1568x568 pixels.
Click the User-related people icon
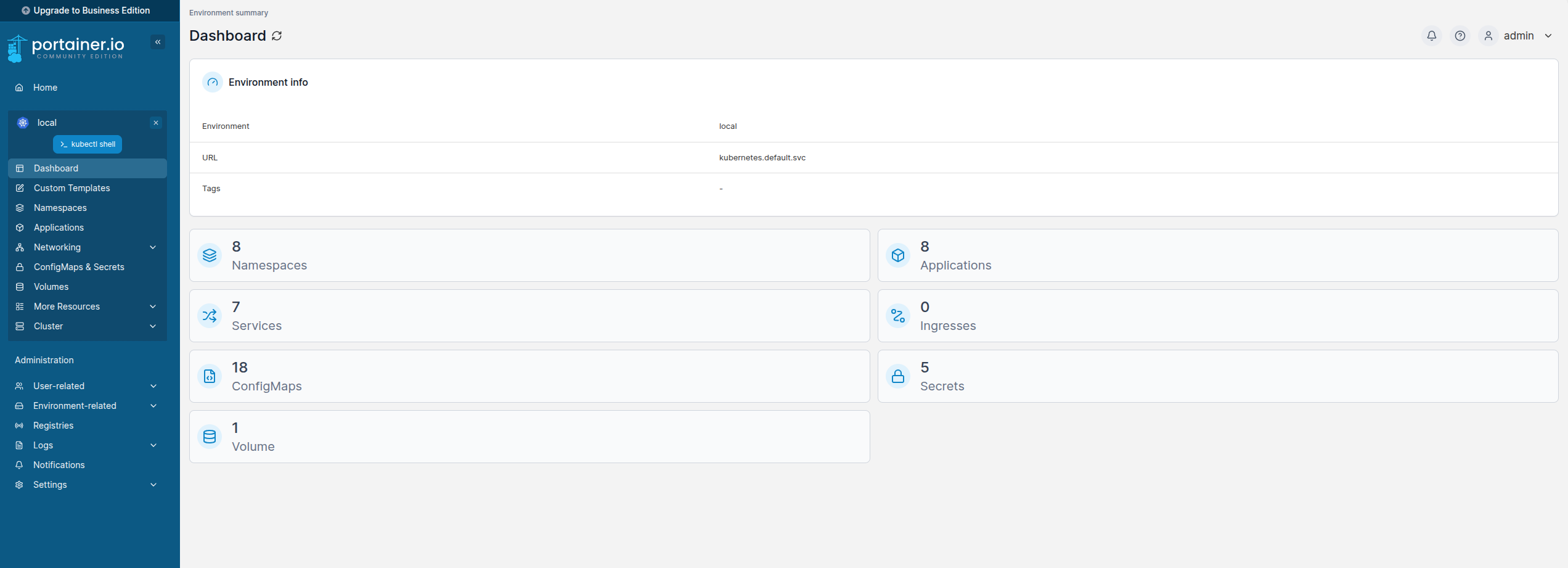(19, 386)
